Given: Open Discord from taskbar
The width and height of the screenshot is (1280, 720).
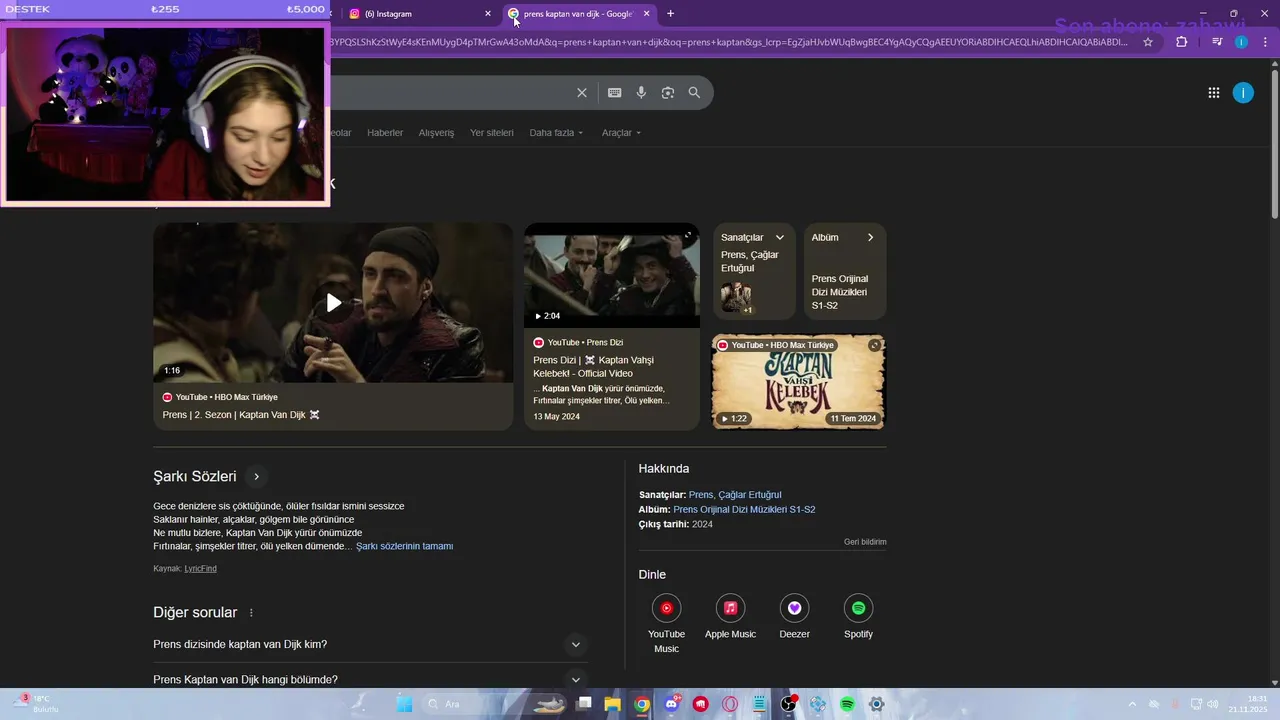Looking at the screenshot, I should point(671,704).
